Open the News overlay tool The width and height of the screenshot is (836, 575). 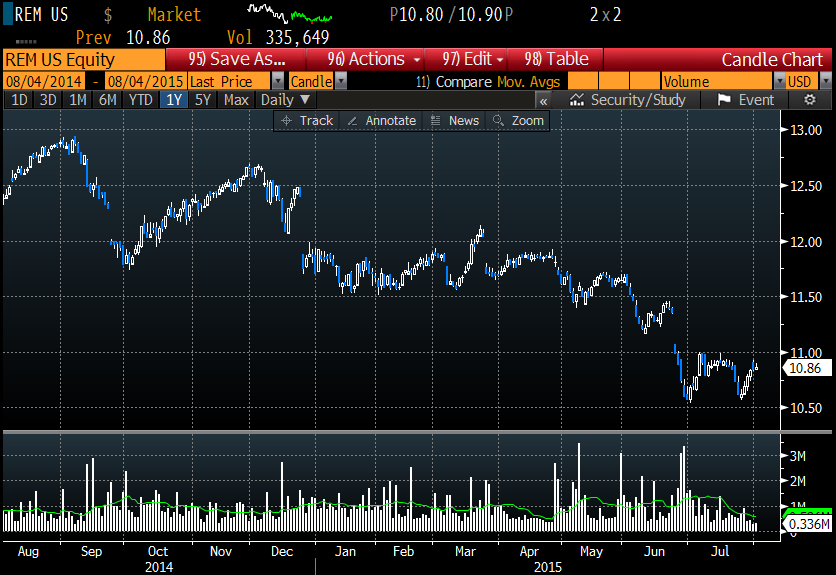tap(454, 120)
